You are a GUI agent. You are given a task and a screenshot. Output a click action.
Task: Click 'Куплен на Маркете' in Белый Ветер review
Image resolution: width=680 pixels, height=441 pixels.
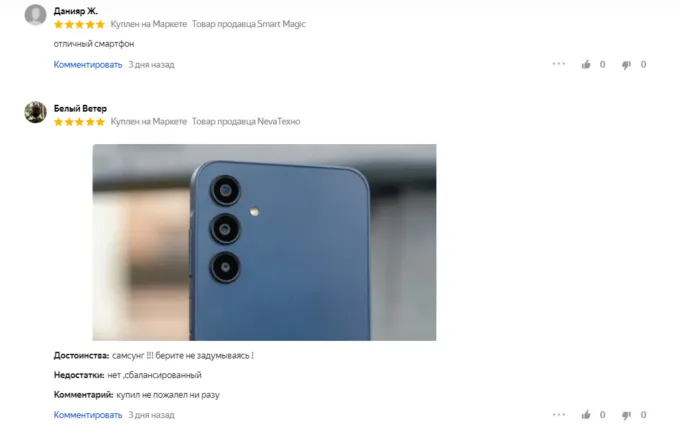(148, 121)
